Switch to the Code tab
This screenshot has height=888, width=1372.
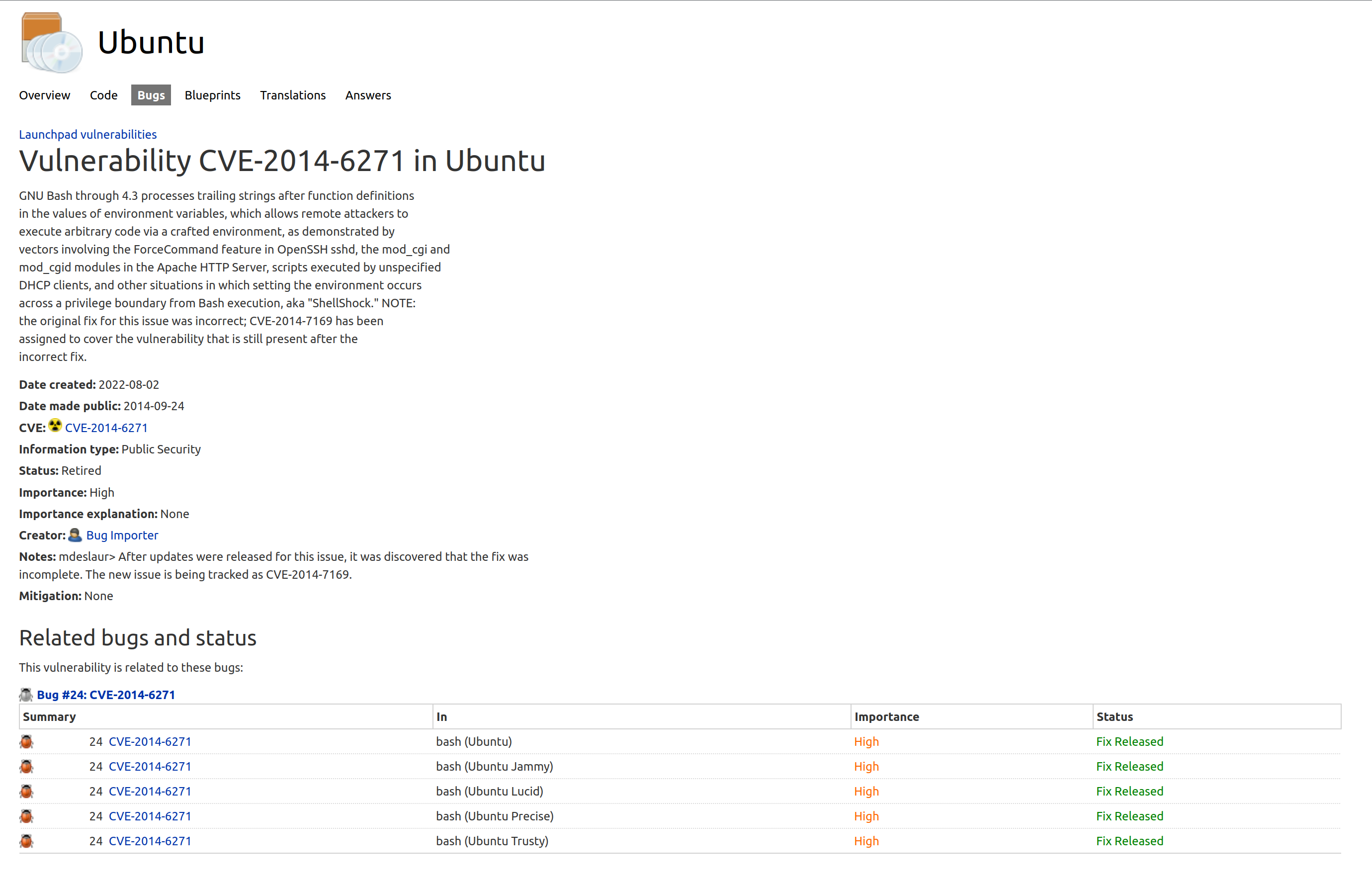pos(104,95)
